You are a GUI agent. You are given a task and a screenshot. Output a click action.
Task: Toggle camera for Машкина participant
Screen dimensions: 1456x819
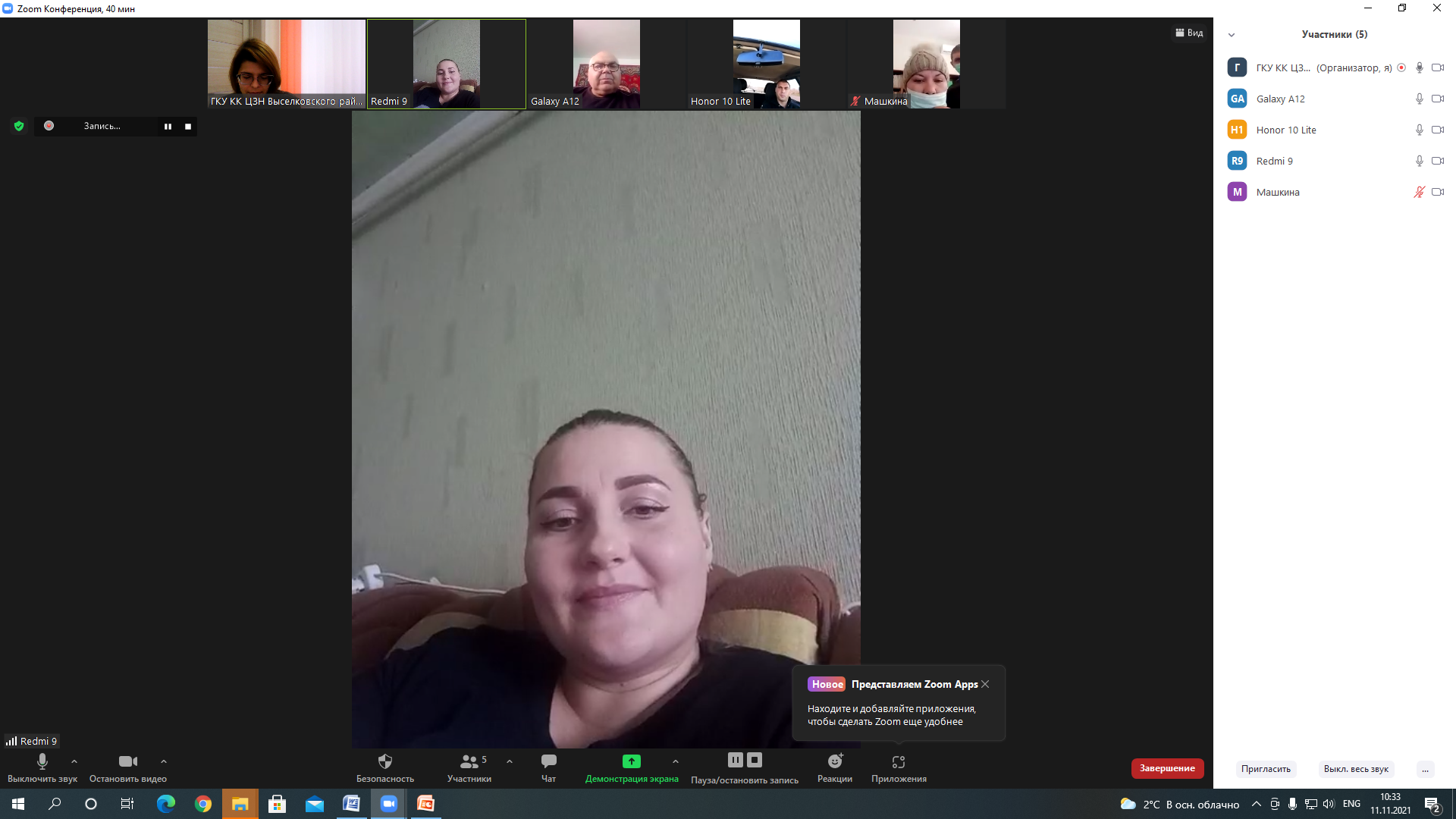(1438, 192)
